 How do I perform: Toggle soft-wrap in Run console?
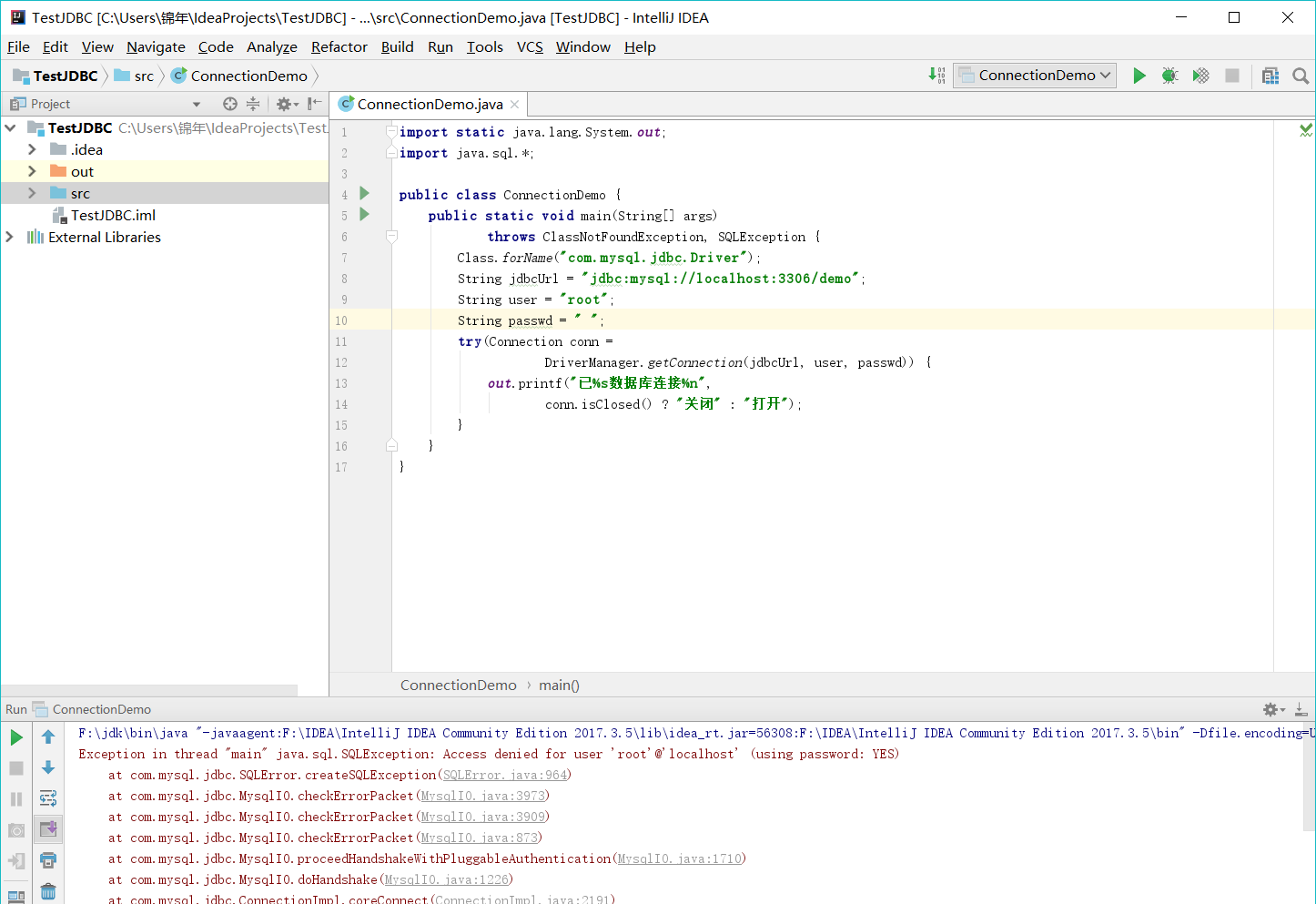(x=48, y=798)
